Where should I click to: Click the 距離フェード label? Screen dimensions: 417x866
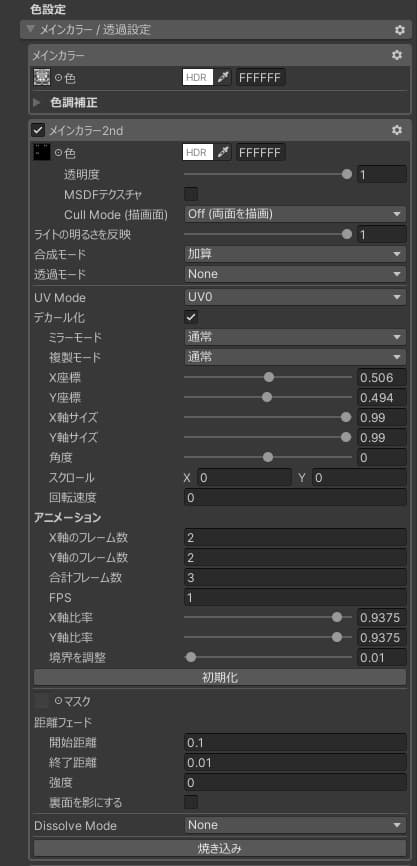point(63,722)
